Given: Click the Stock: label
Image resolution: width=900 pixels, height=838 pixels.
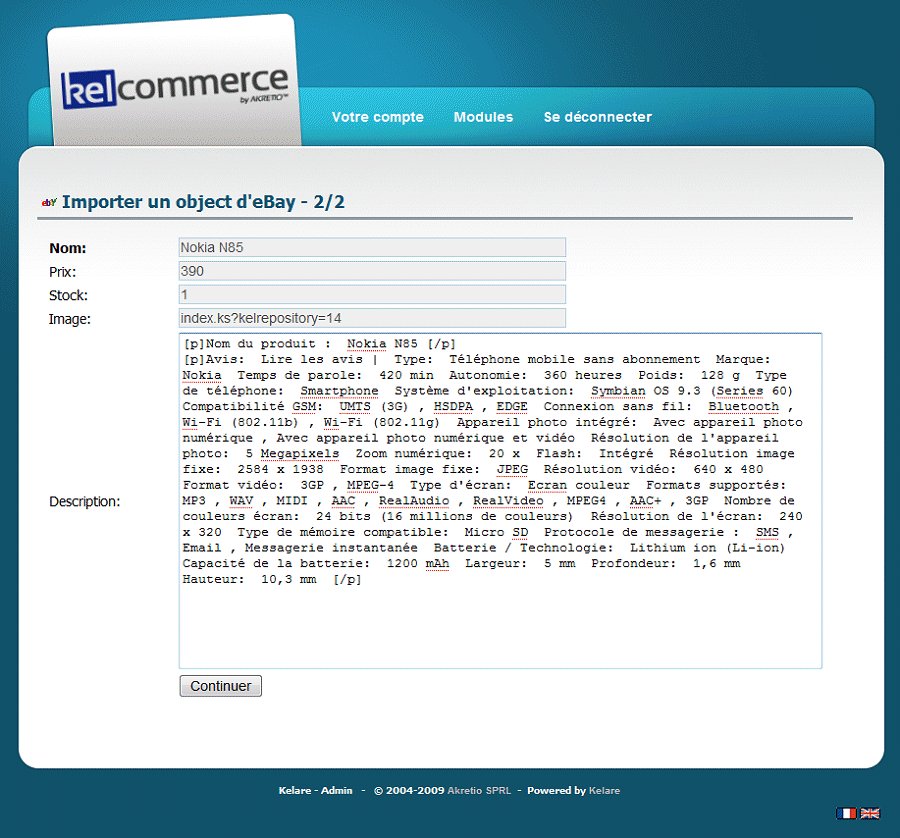Looking at the screenshot, I should pos(68,296).
